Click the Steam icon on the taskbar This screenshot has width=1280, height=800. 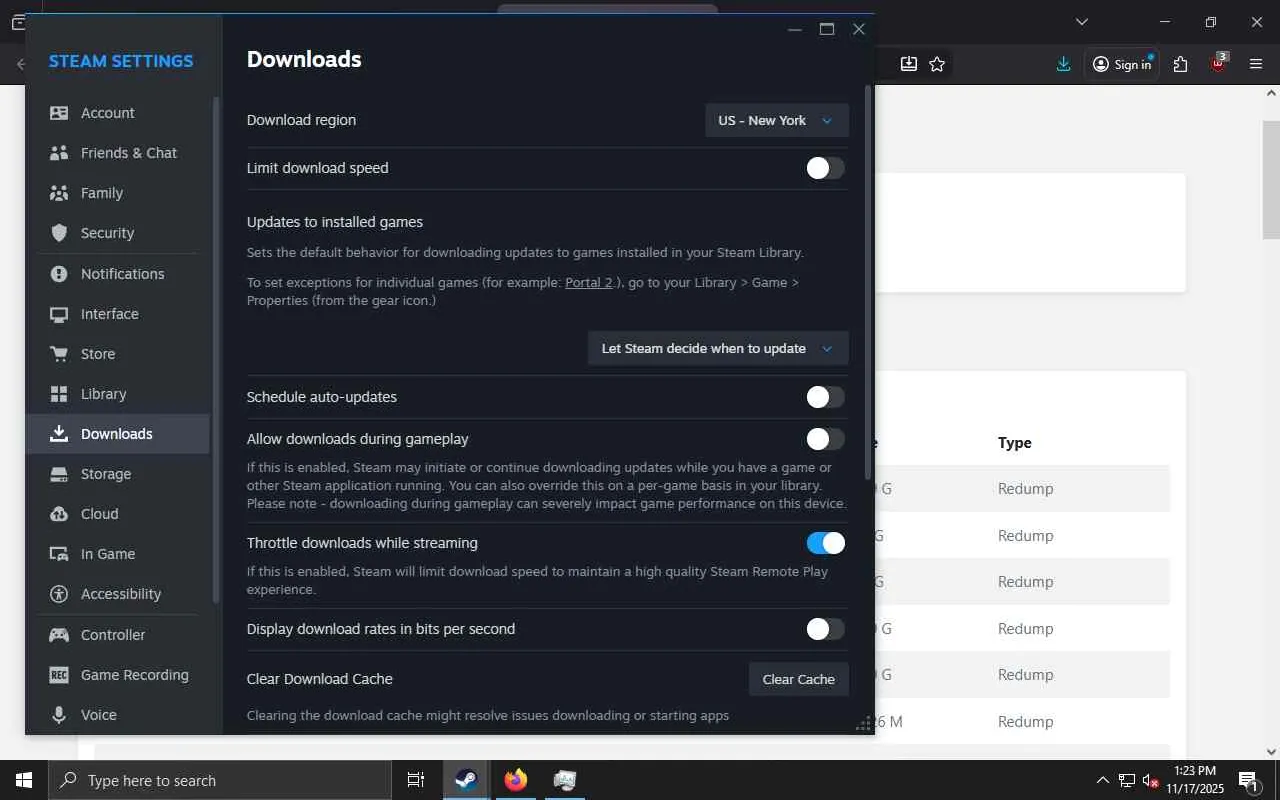[466, 780]
